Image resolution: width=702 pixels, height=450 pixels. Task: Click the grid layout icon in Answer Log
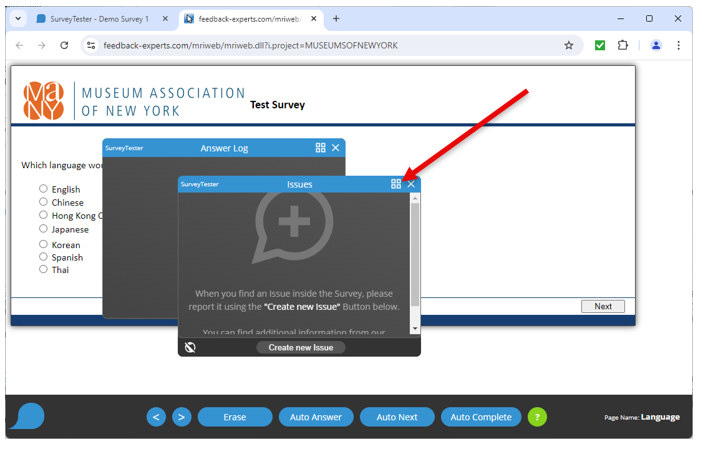[x=321, y=148]
